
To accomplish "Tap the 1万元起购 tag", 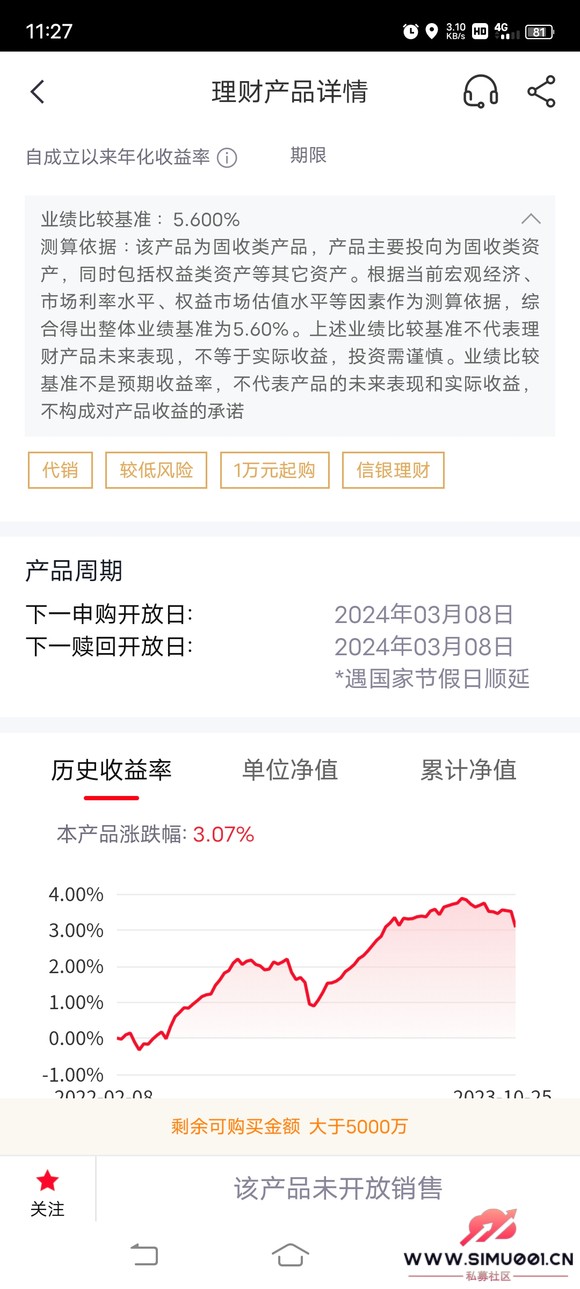I will click(x=274, y=470).
